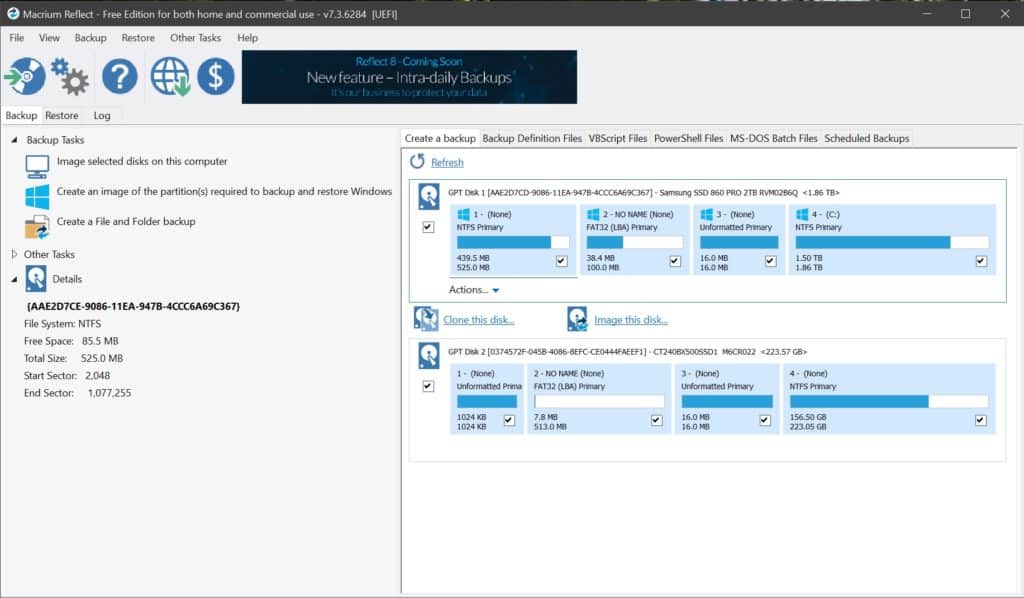Uncheck Disk 1 unformatted 16 MB partition checkbox
Viewport: 1024px width, 598px height.
point(771,261)
